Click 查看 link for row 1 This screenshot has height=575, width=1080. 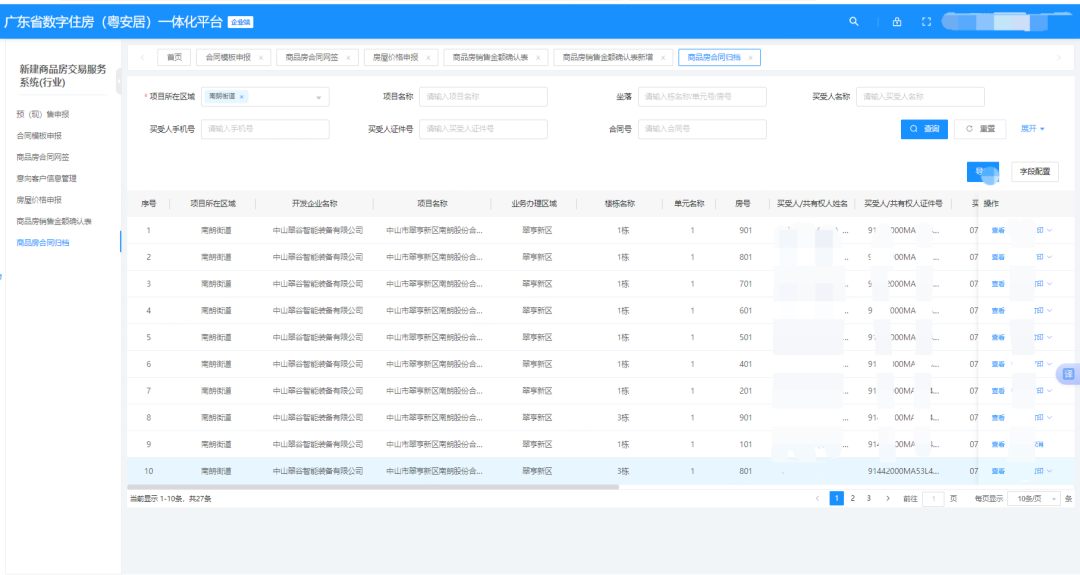(997, 230)
